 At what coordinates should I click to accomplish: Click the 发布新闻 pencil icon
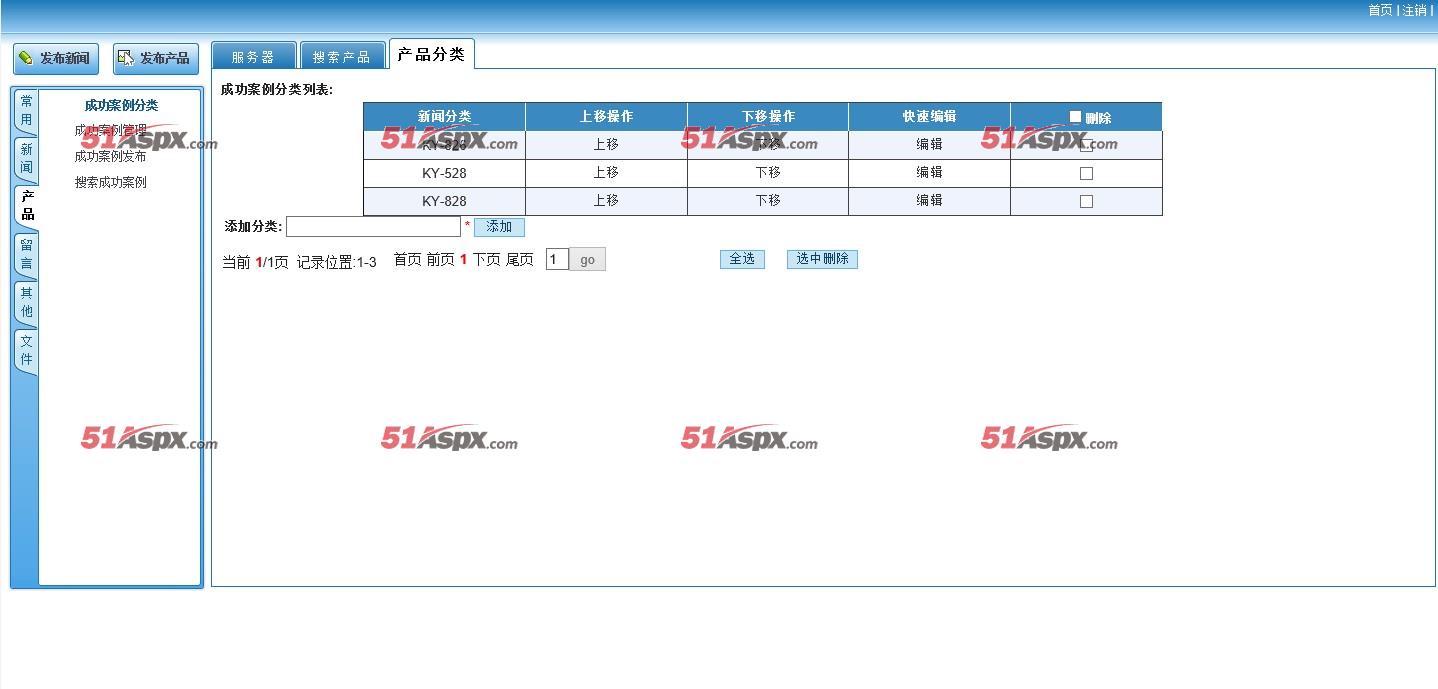pyautogui.click(x=26, y=58)
